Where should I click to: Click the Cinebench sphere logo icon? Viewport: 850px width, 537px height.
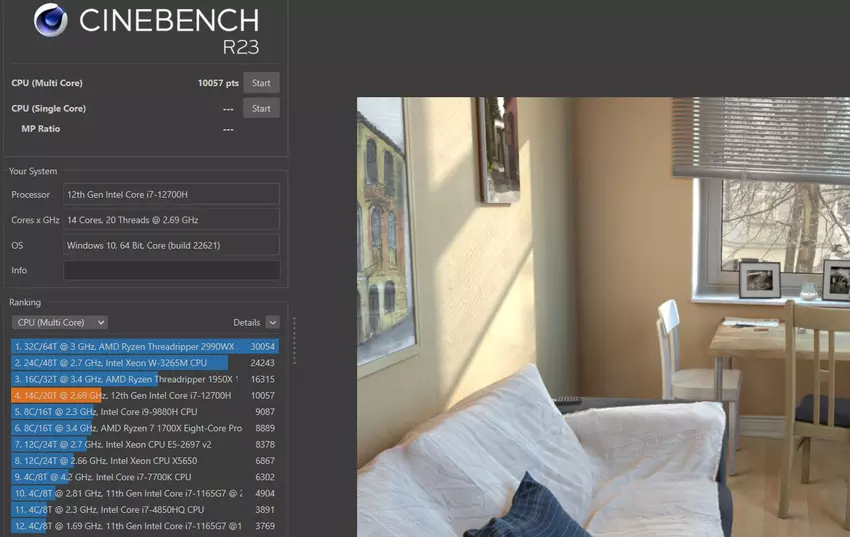coord(51,21)
